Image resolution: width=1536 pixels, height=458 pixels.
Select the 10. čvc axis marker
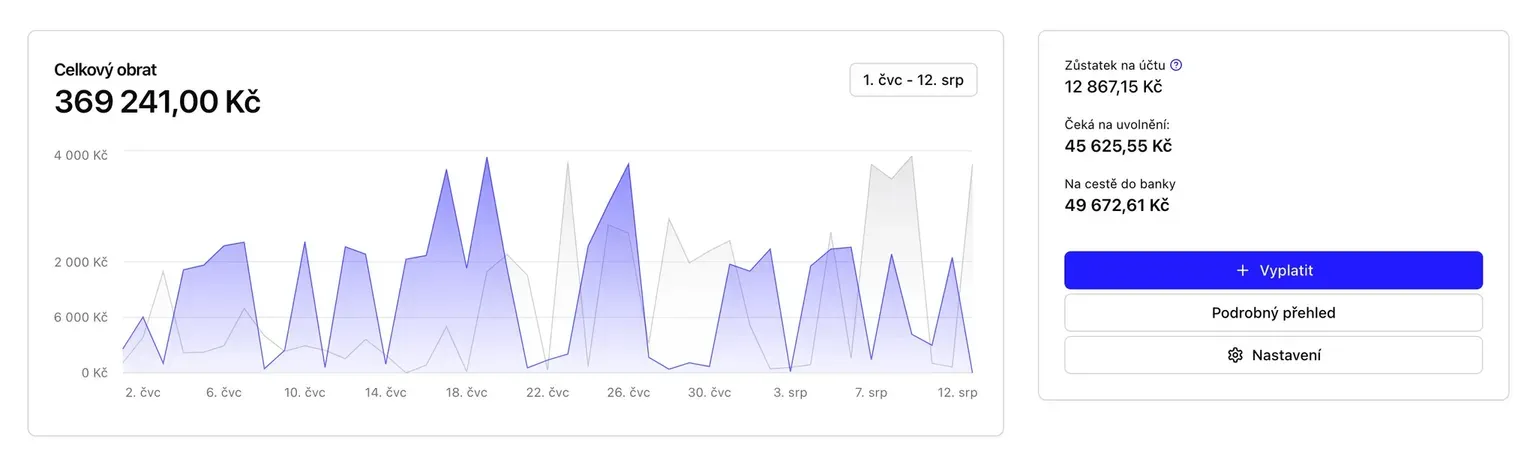coord(305,393)
